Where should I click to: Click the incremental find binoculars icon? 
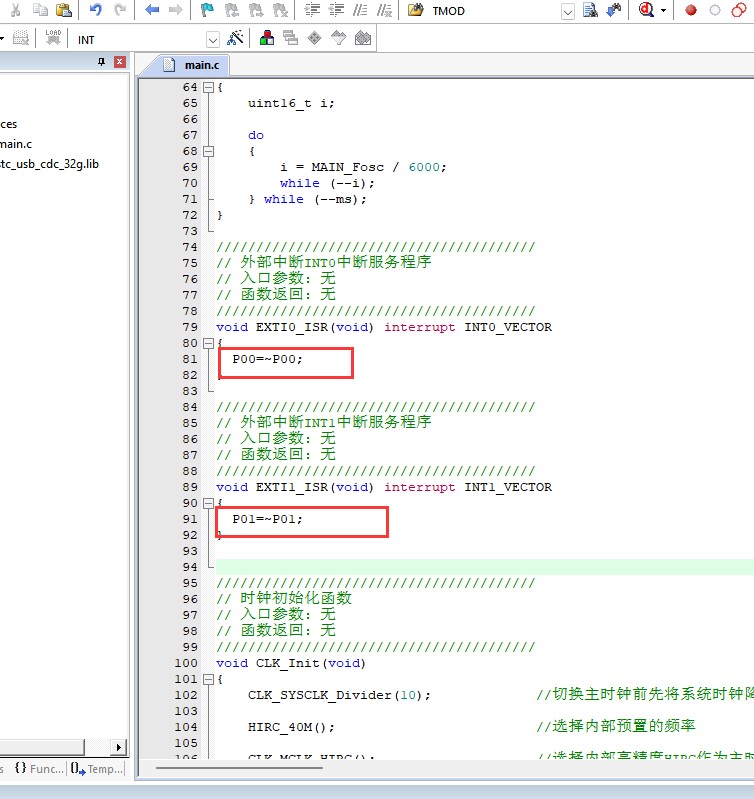click(614, 10)
